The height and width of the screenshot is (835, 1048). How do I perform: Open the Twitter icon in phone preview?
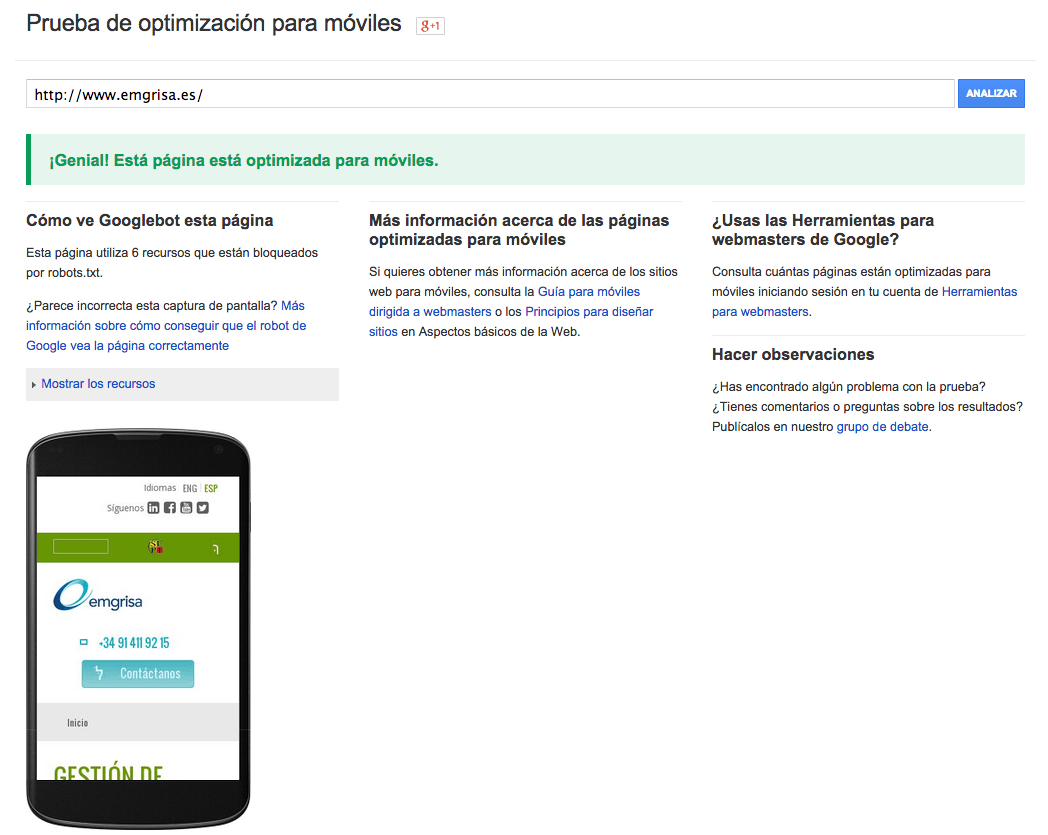(202, 508)
